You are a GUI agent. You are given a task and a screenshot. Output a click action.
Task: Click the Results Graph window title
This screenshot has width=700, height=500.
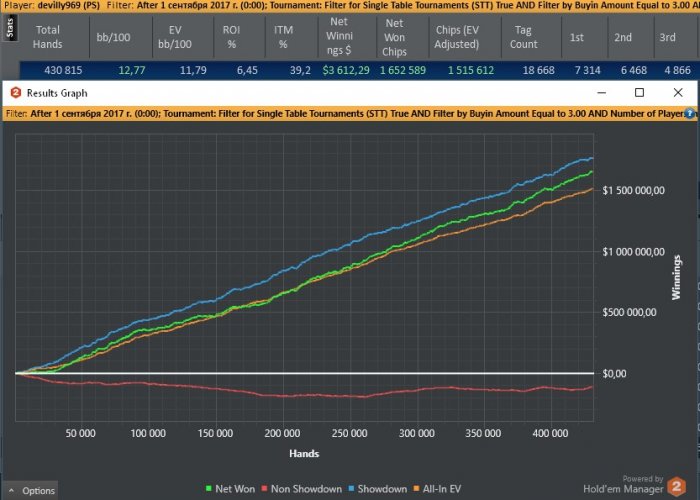[x=57, y=93]
